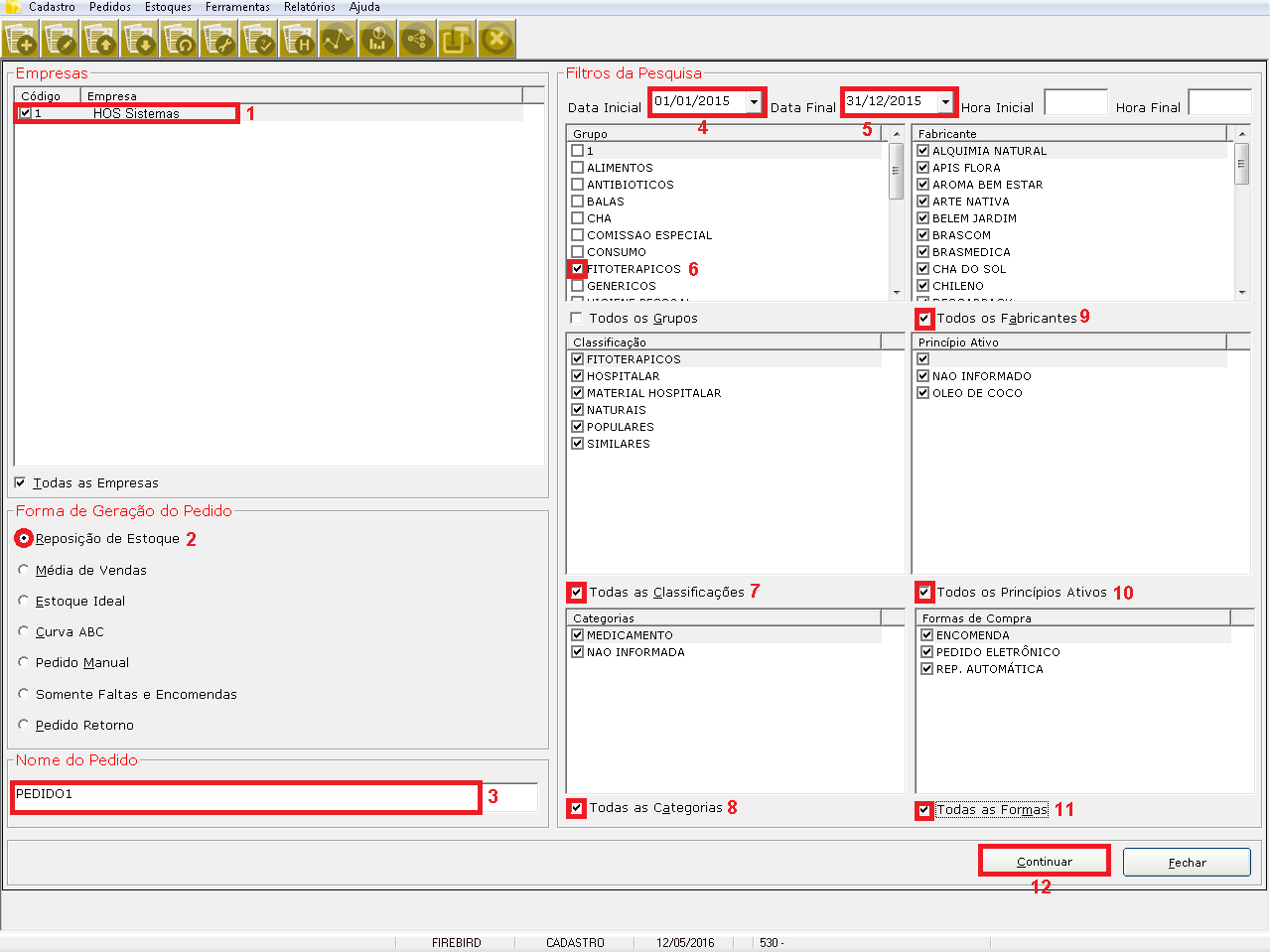Select the Média de Vendas radio option
The height and width of the screenshot is (952, 1270).
point(24,570)
